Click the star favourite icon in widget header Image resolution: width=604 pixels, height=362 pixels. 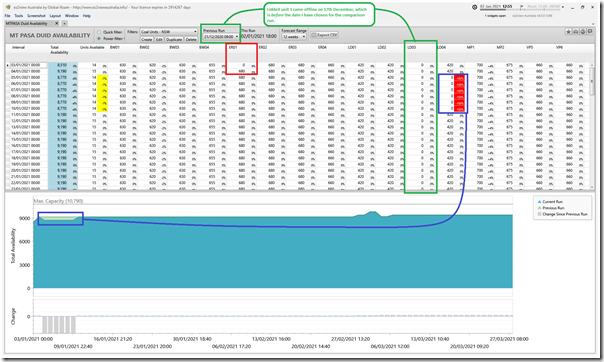[568, 32]
